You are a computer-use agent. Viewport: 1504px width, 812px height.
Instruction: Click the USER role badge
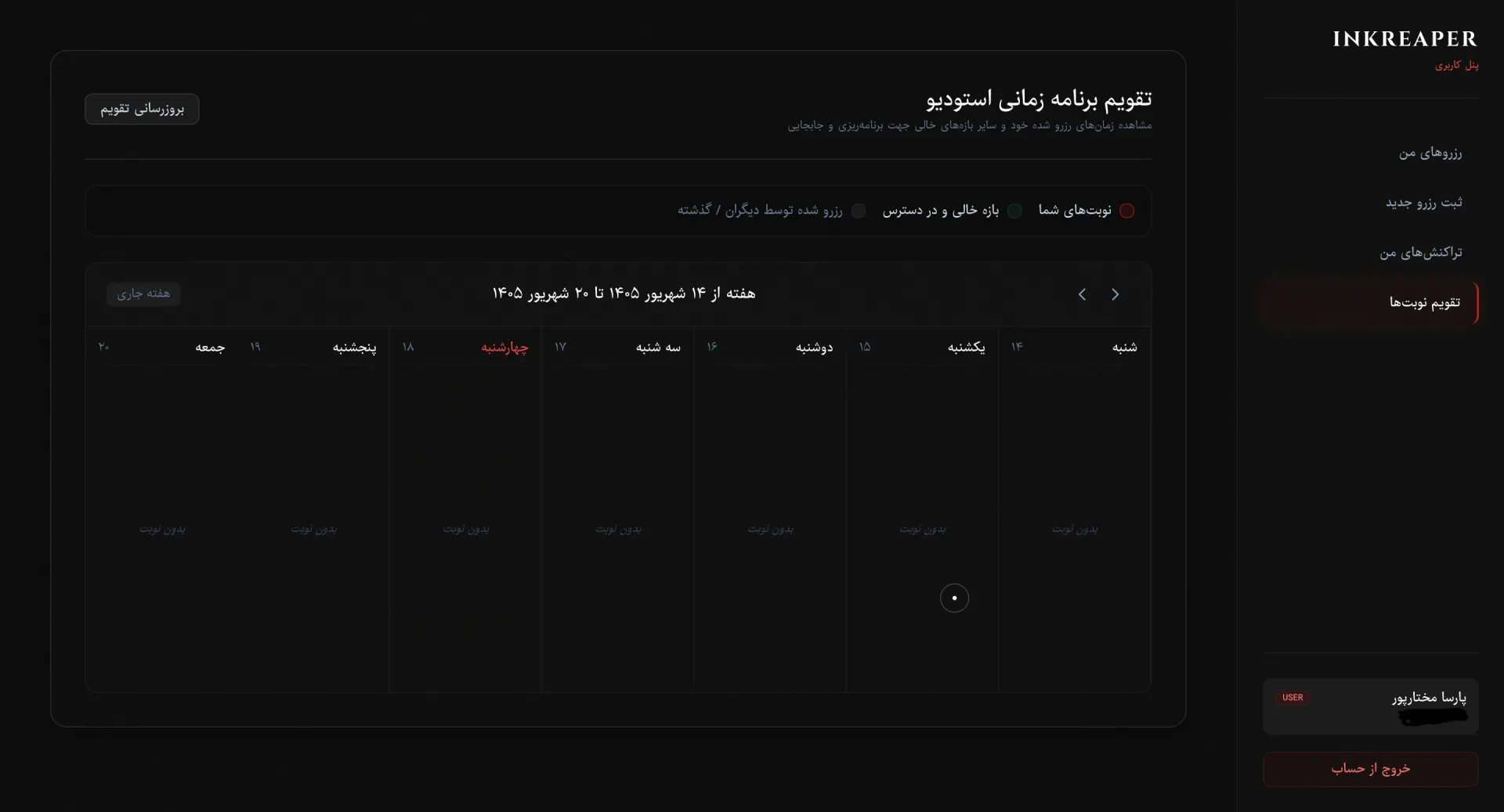[1292, 698]
